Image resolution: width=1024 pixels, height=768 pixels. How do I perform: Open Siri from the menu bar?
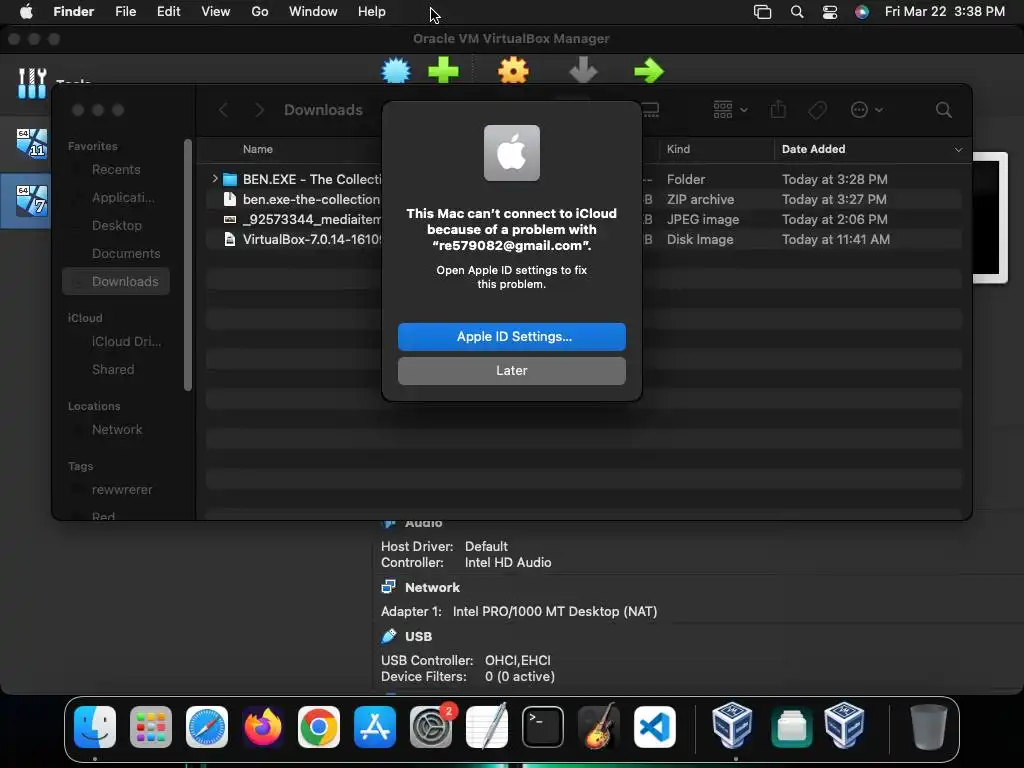tap(862, 12)
